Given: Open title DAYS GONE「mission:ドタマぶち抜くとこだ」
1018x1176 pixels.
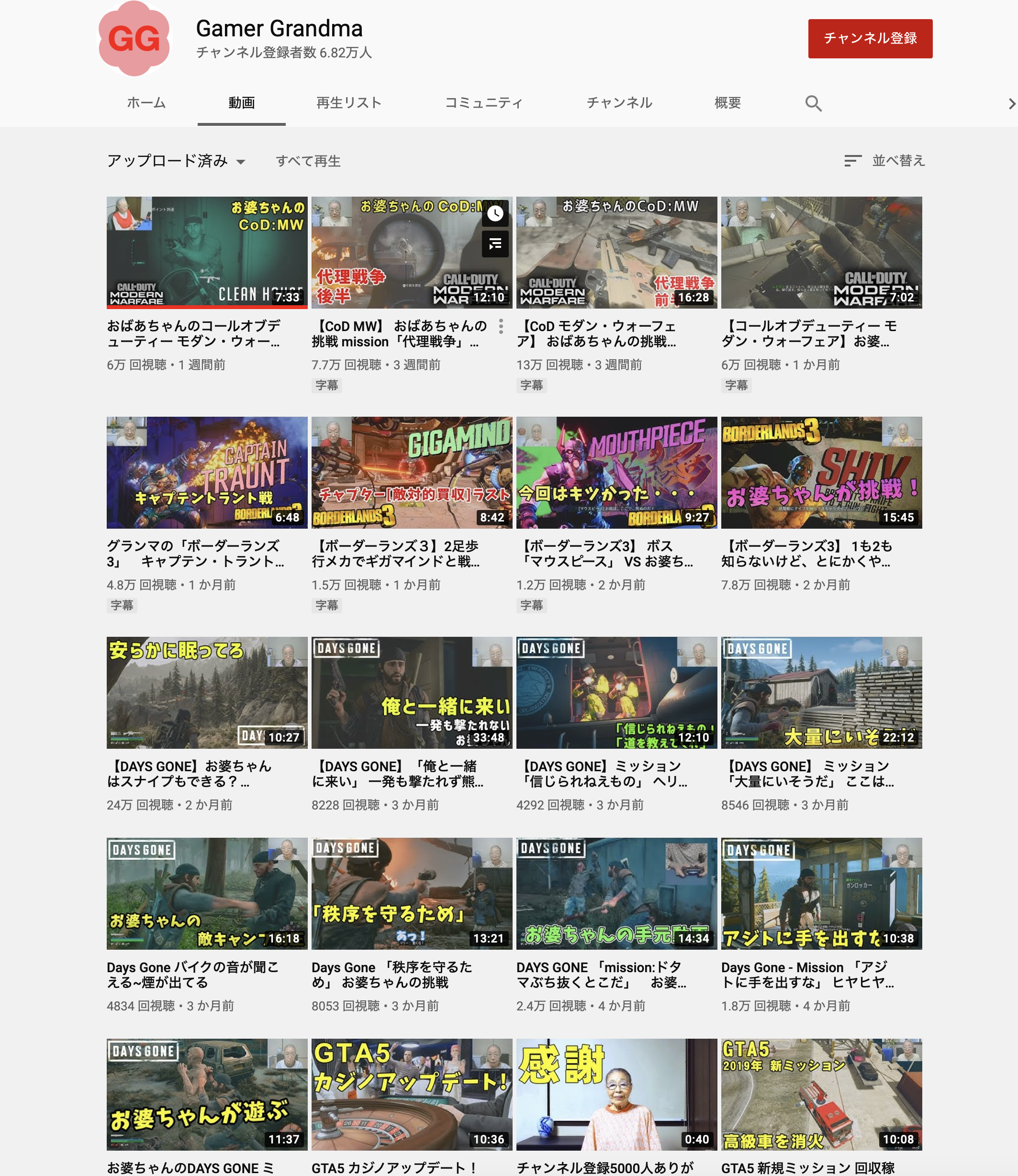Looking at the screenshot, I should (x=601, y=975).
